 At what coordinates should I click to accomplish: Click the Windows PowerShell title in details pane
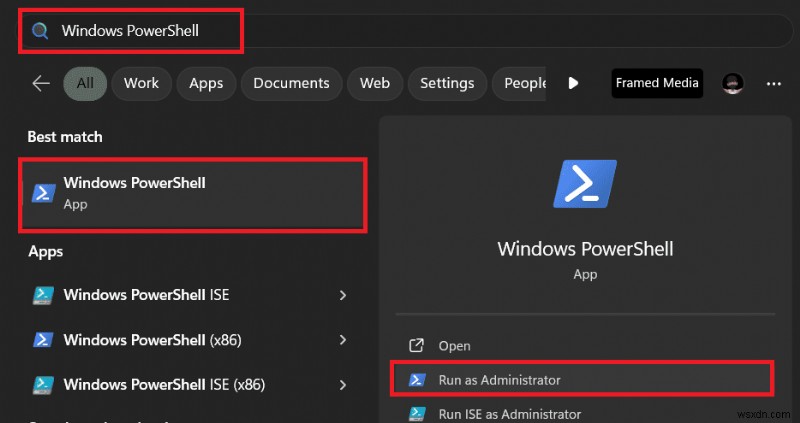[x=585, y=249]
